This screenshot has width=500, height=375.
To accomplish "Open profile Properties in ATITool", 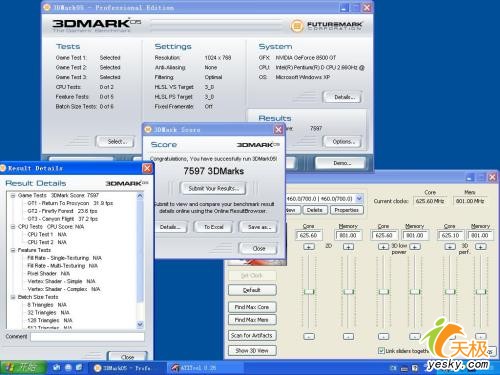I will [346, 210].
